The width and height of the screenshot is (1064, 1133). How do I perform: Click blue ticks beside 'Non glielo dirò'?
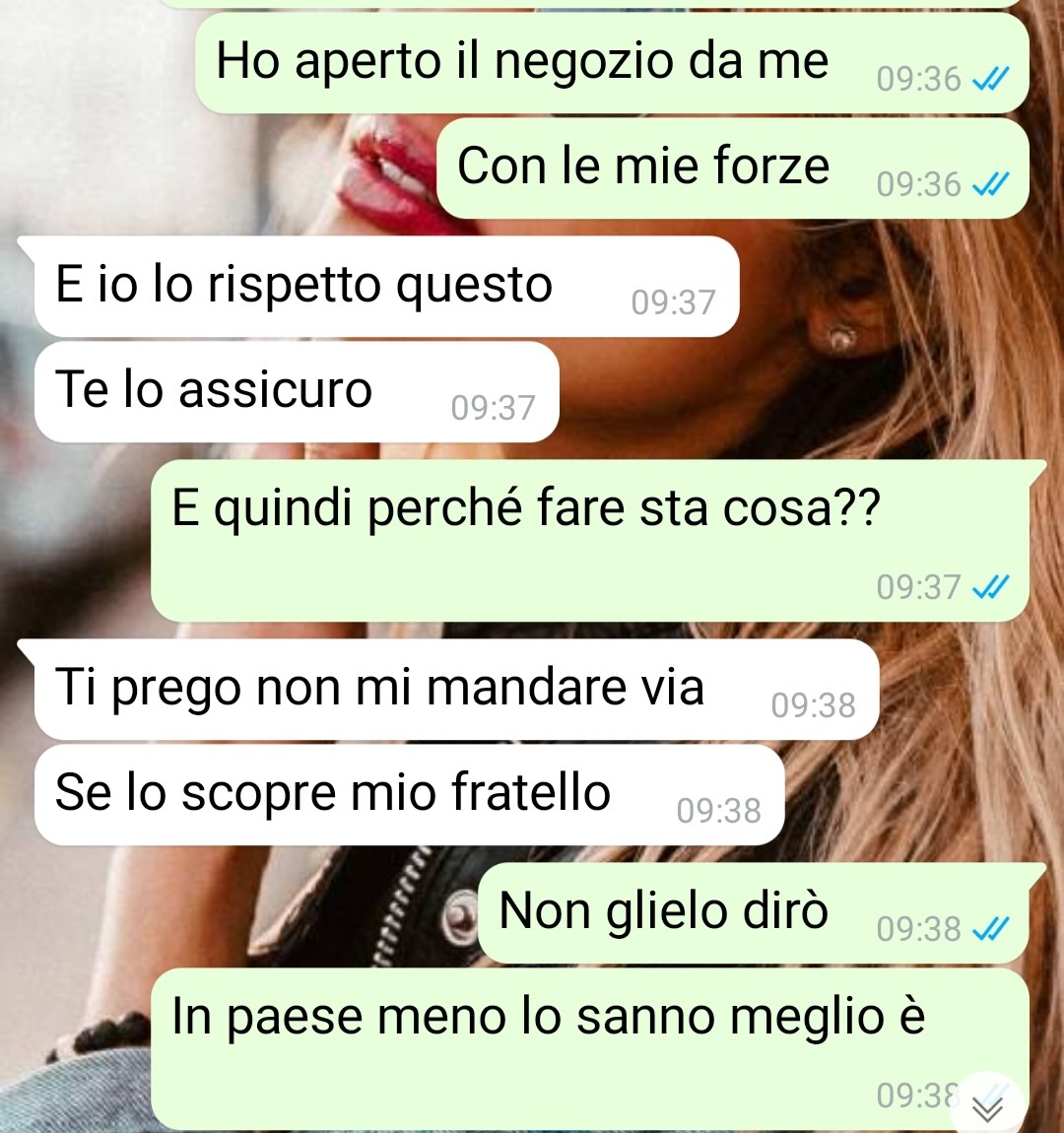point(990,928)
